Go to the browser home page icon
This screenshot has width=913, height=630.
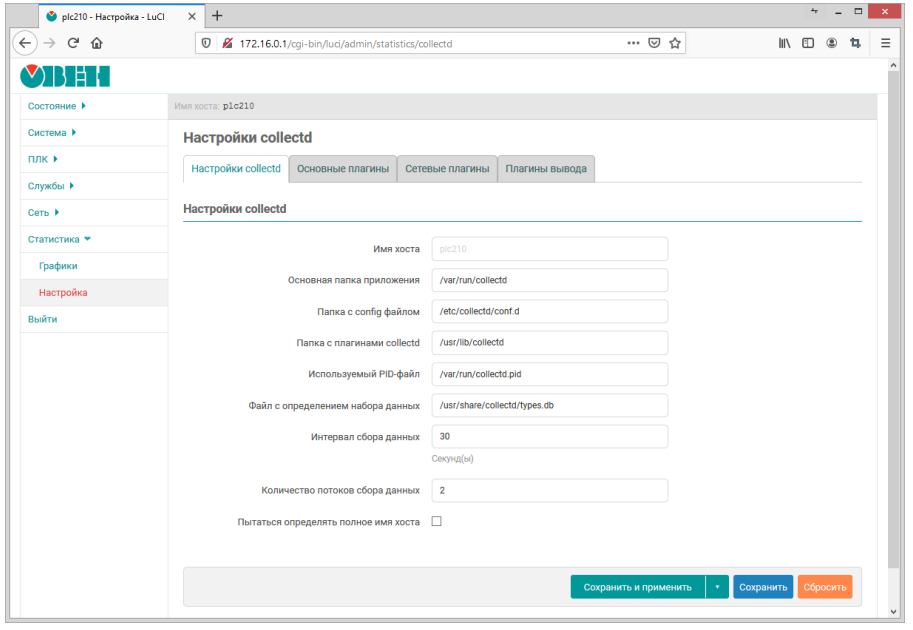pyautogui.click(x=97, y=43)
